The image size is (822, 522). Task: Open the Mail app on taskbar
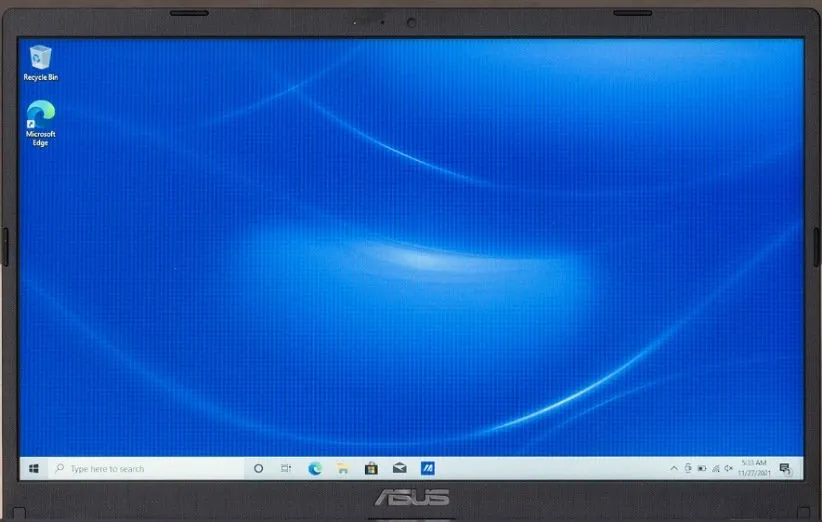(399, 468)
